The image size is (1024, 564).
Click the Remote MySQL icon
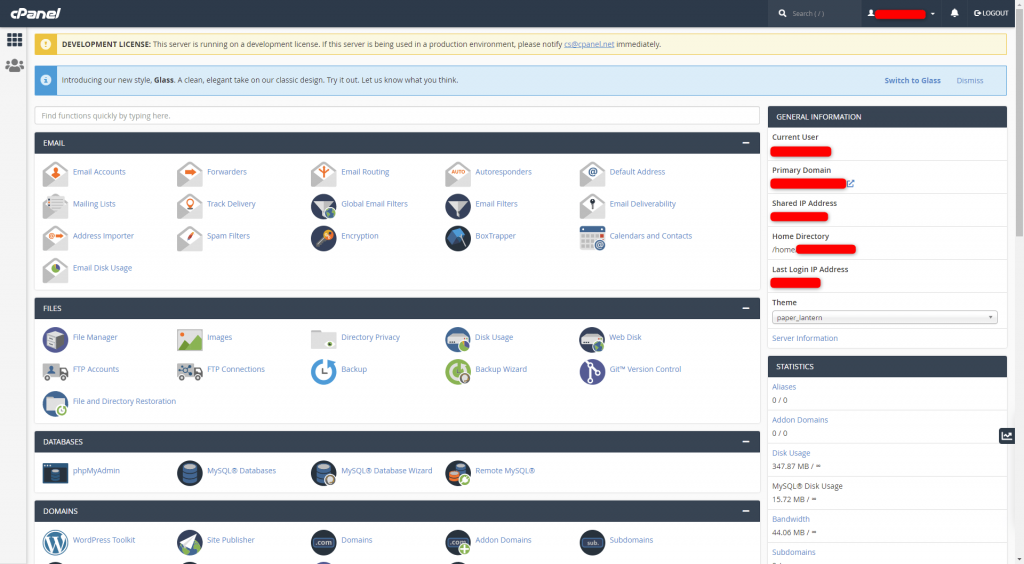coord(458,473)
